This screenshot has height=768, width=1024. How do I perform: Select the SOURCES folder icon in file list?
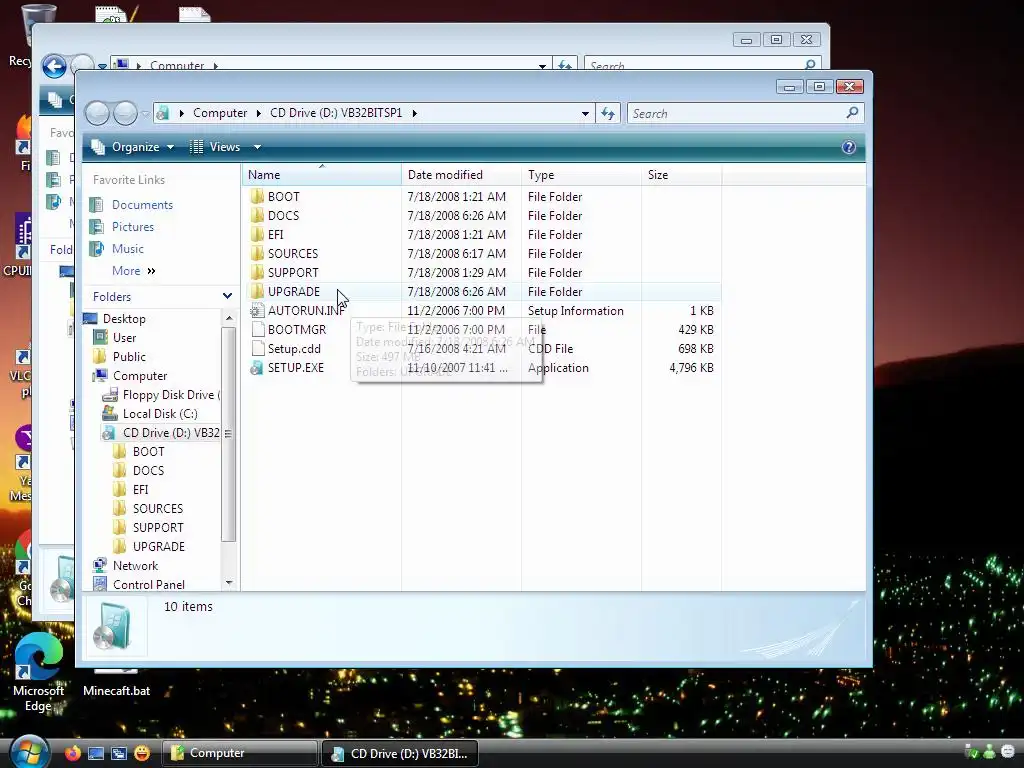[257, 253]
